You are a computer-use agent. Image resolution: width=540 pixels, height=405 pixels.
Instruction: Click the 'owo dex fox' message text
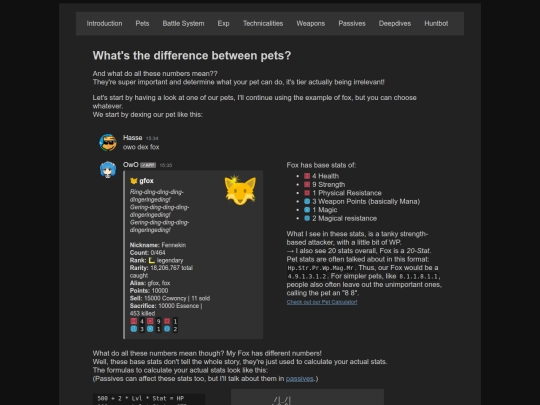click(x=141, y=147)
